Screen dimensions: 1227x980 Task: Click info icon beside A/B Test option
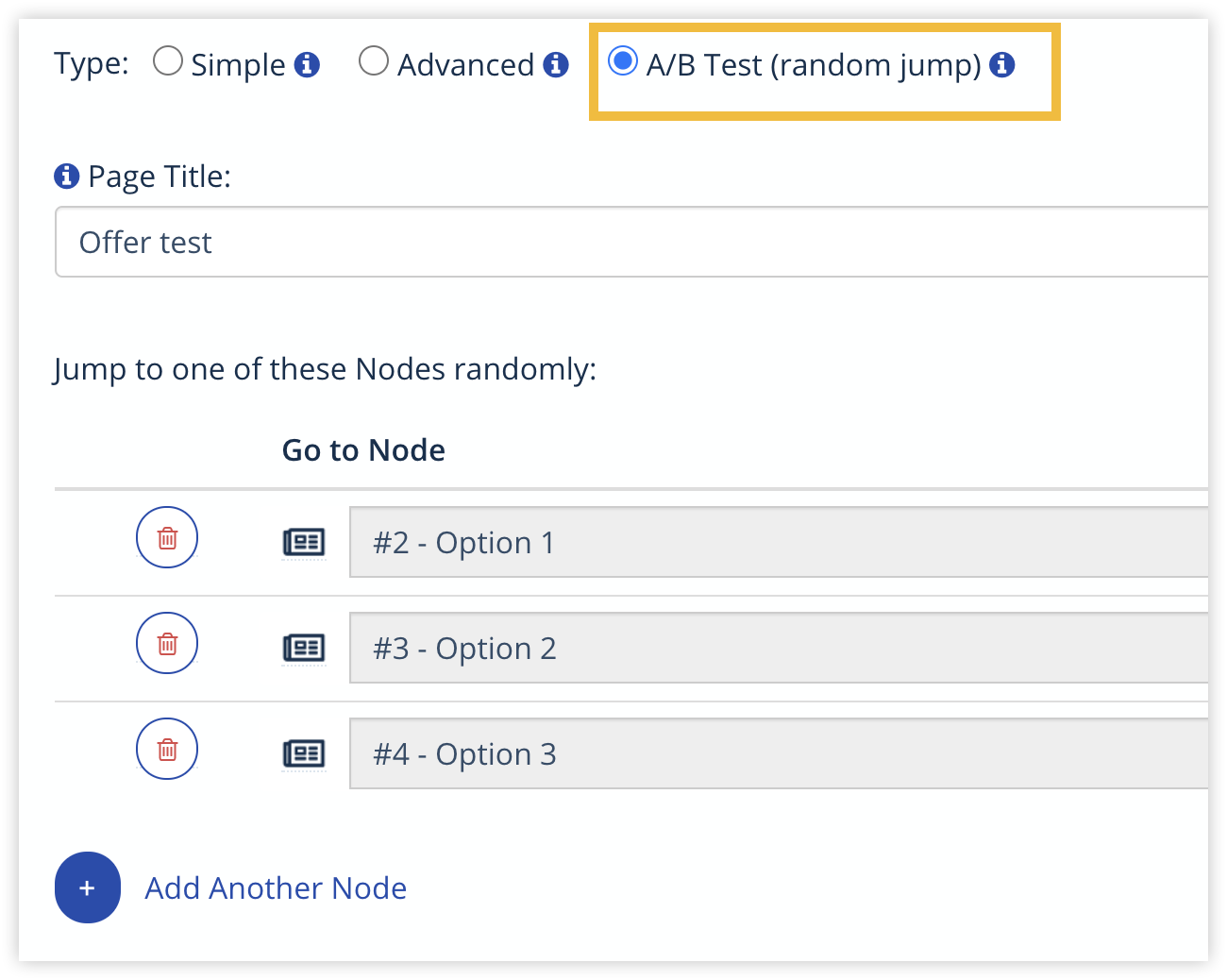click(1001, 65)
